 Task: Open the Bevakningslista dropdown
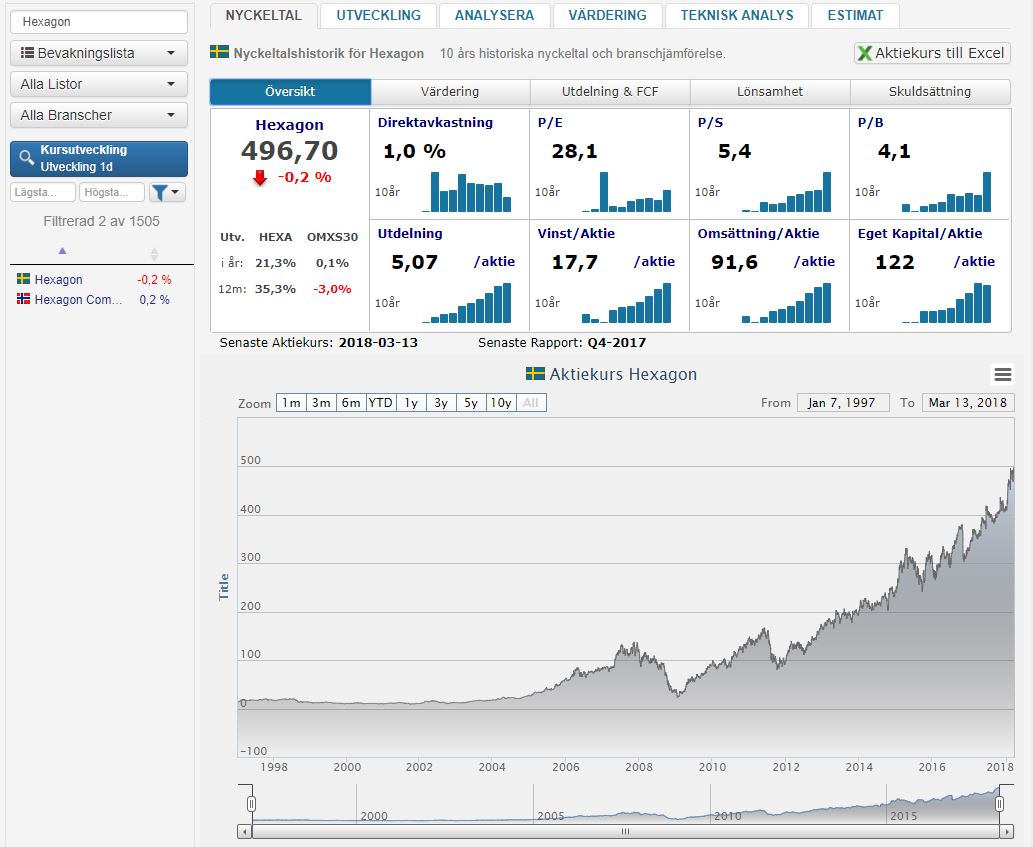coord(99,53)
